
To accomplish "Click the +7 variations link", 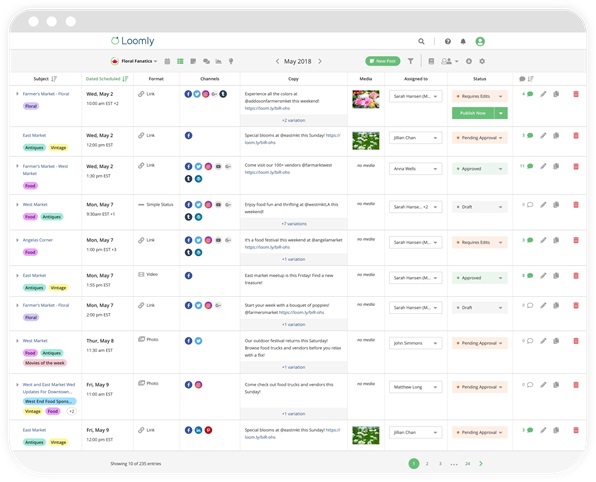I will (294, 224).
